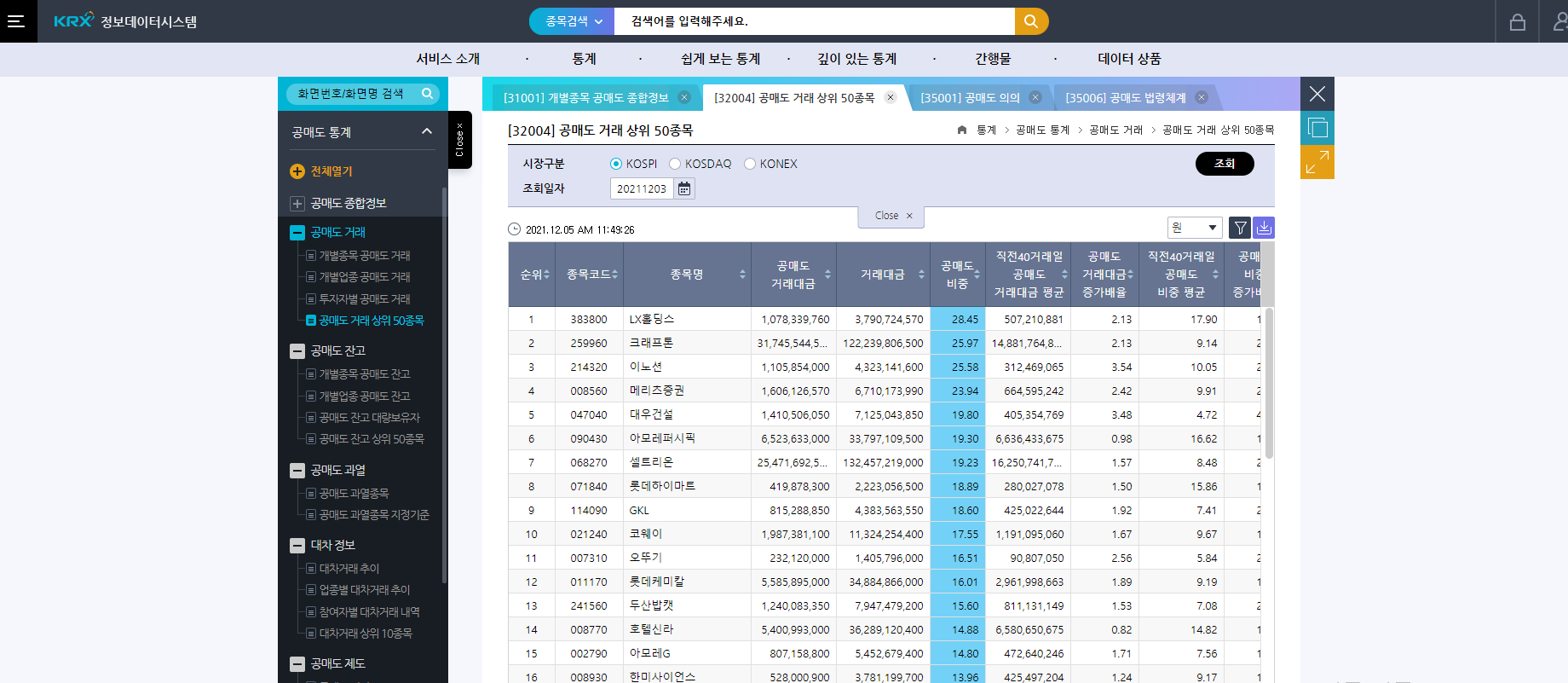Screen dimensions: 1568x683
Task: Open the calendar date picker icon
Action: pyautogui.click(x=684, y=188)
